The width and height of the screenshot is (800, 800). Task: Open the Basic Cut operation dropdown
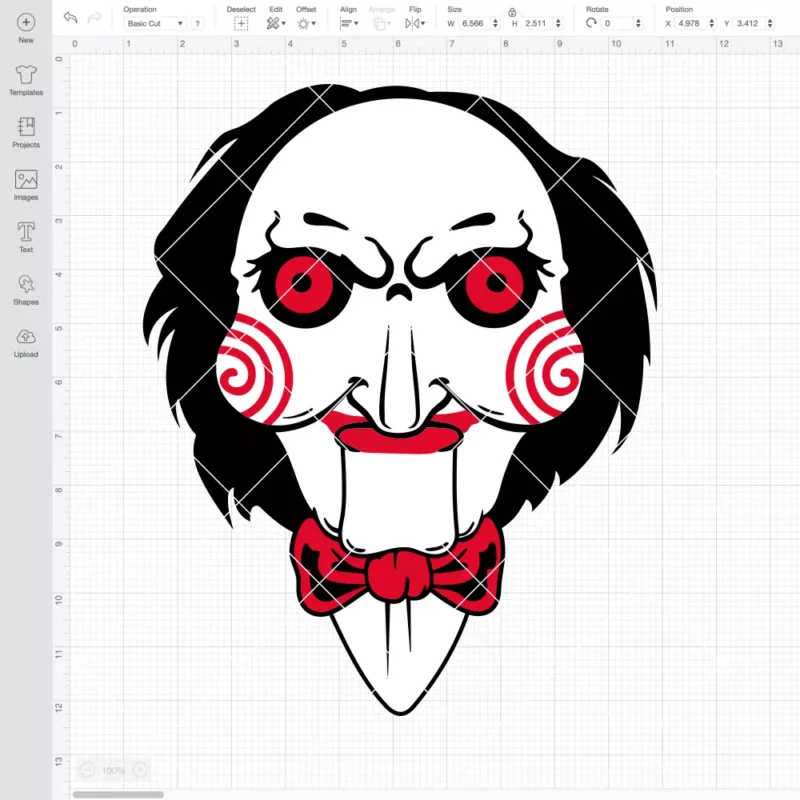(155, 23)
